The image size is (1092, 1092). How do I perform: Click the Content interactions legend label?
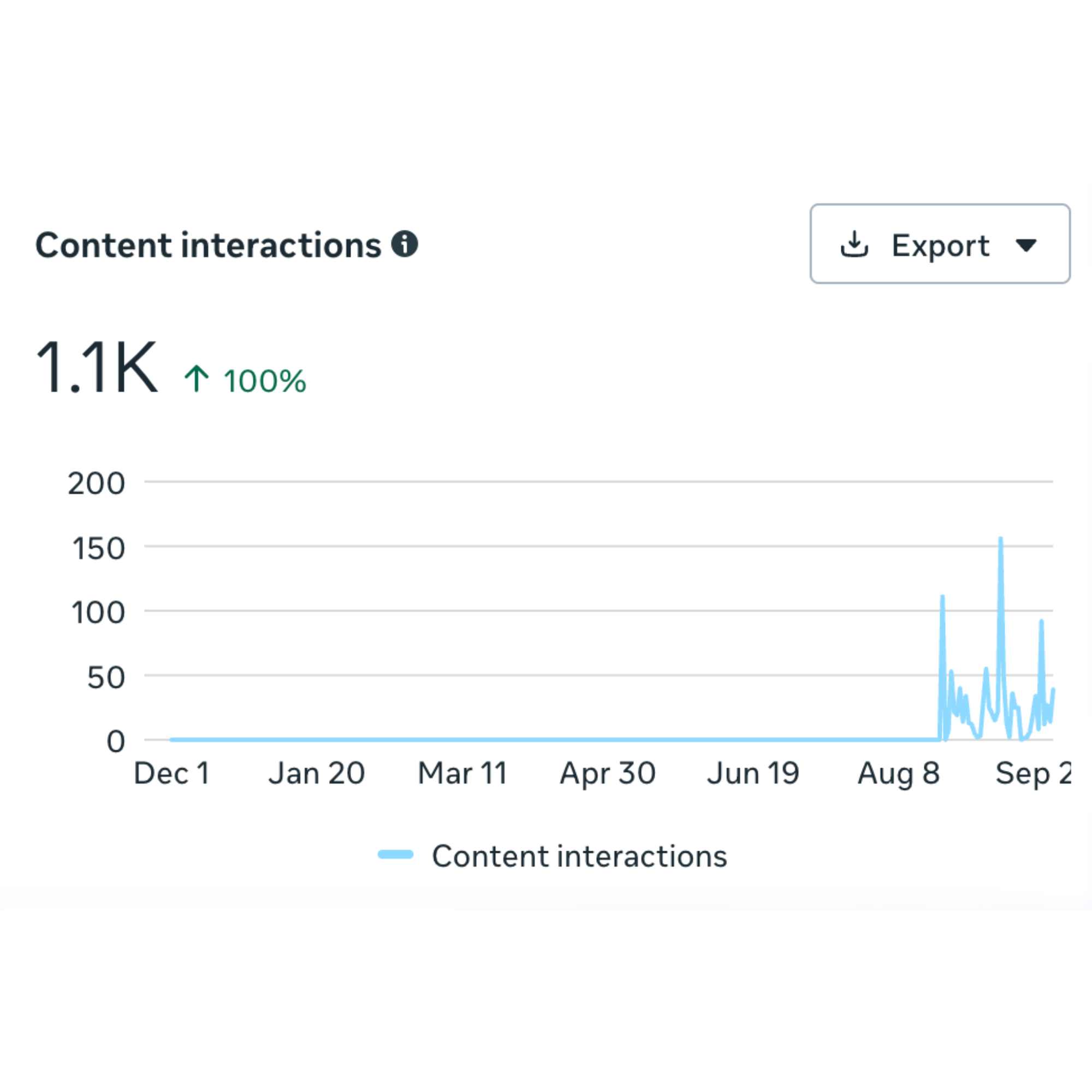click(579, 856)
